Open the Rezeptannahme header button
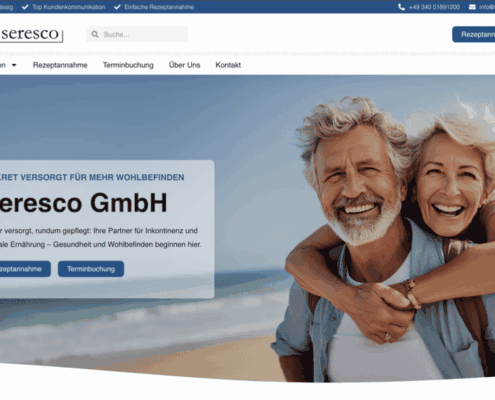Viewport: 495px width, 400px height. click(x=474, y=34)
